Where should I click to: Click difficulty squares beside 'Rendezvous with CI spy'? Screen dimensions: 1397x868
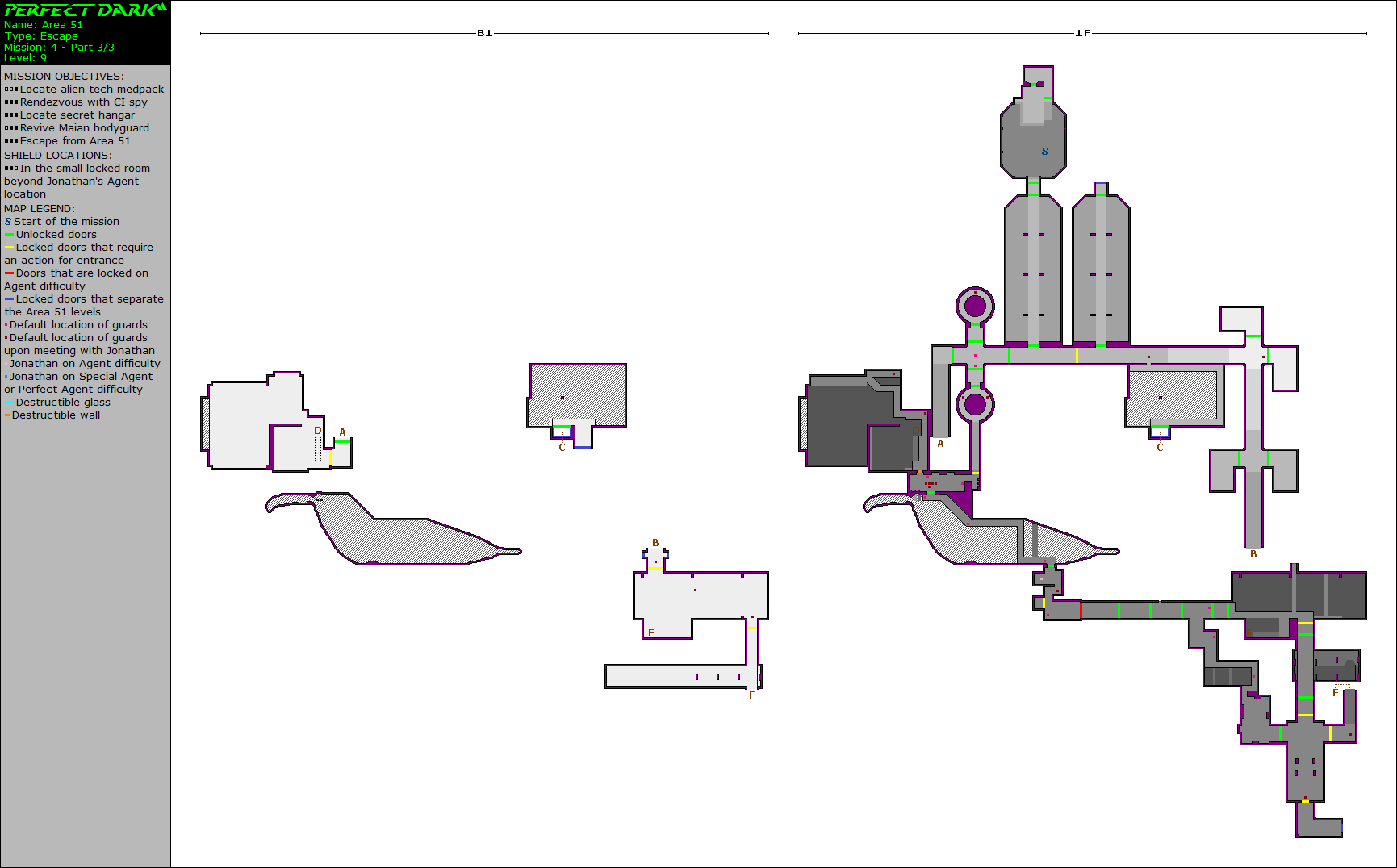(x=11, y=102)
